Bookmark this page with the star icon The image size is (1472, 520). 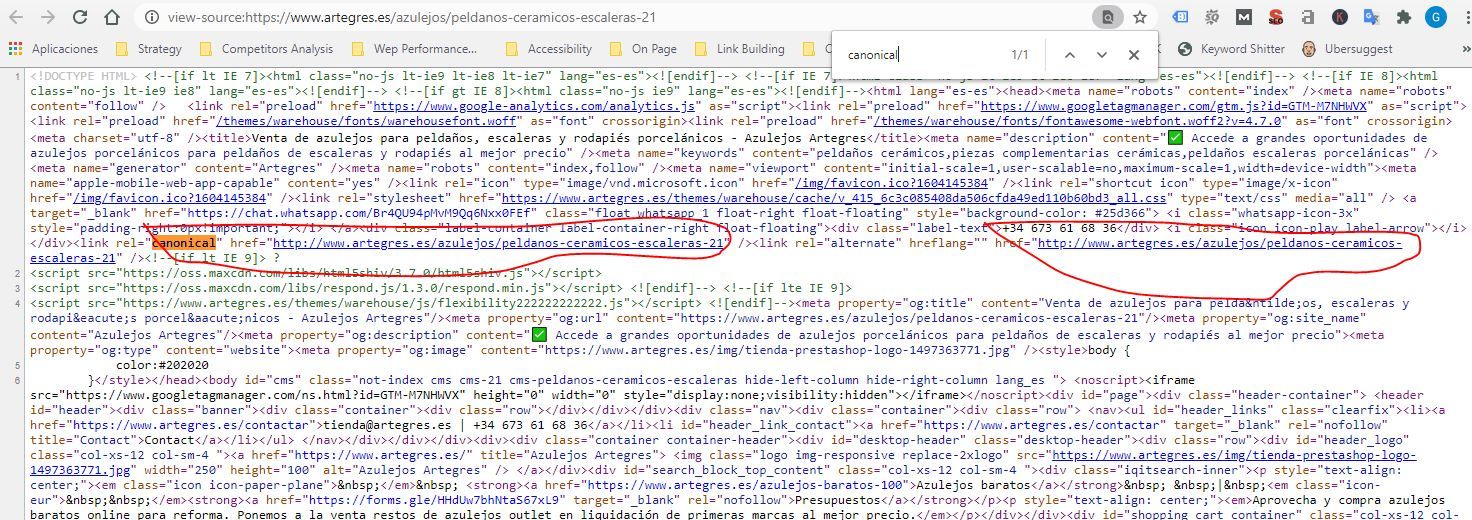point(1139,17)
